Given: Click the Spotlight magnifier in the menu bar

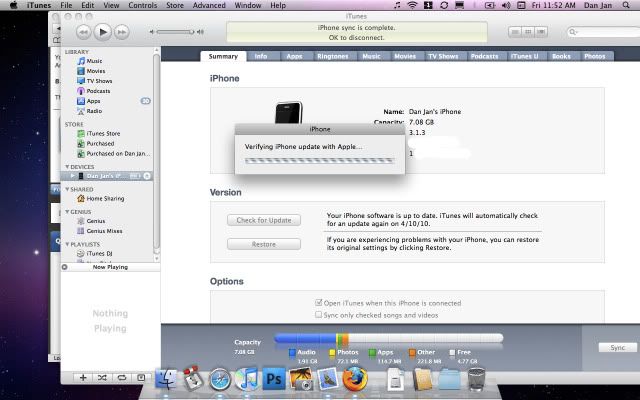Looking at the screenshot, I should click(626, 5).
